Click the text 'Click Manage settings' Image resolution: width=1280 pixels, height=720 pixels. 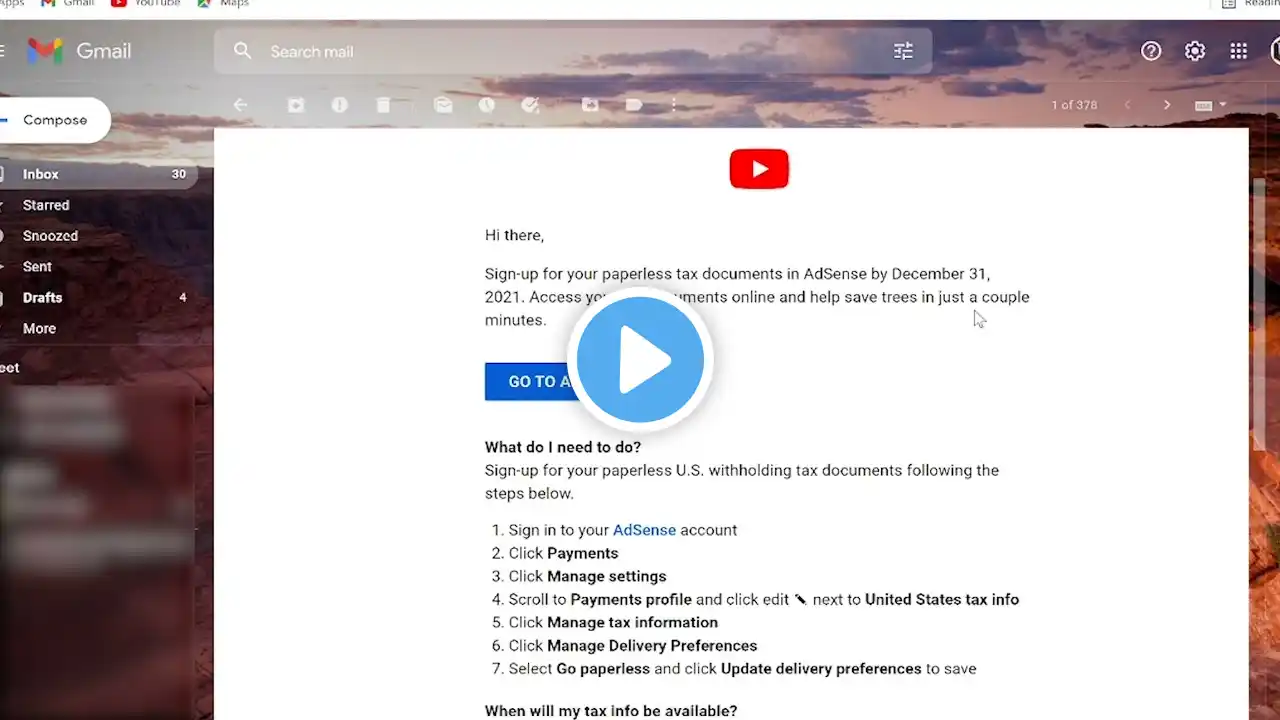587,576
